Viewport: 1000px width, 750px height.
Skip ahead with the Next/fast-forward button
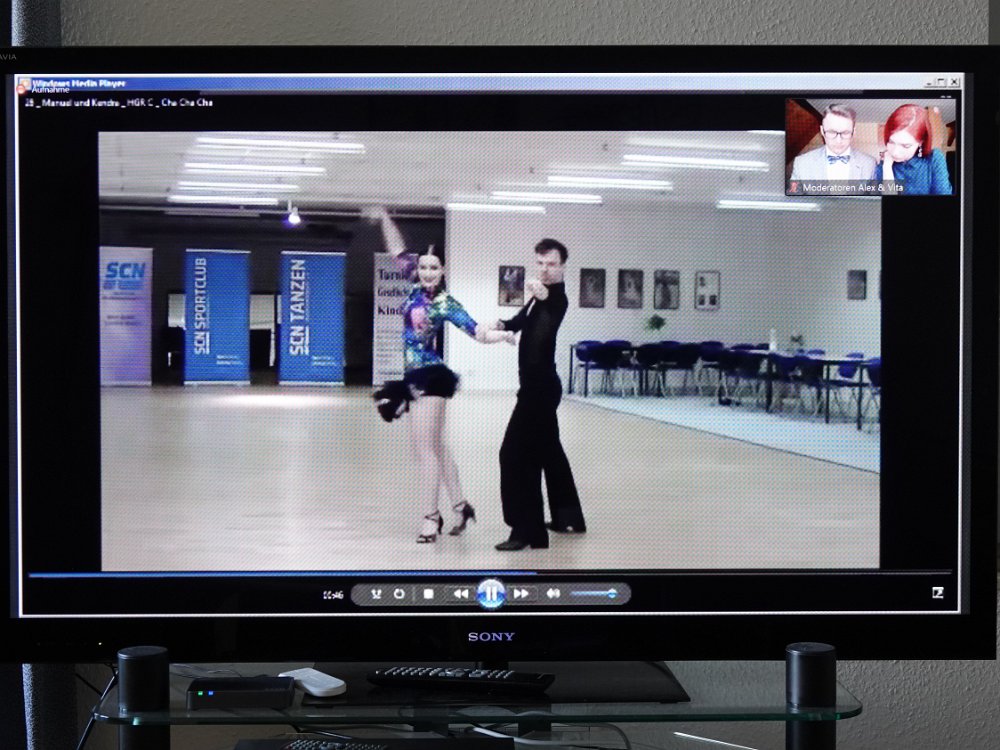521,594
